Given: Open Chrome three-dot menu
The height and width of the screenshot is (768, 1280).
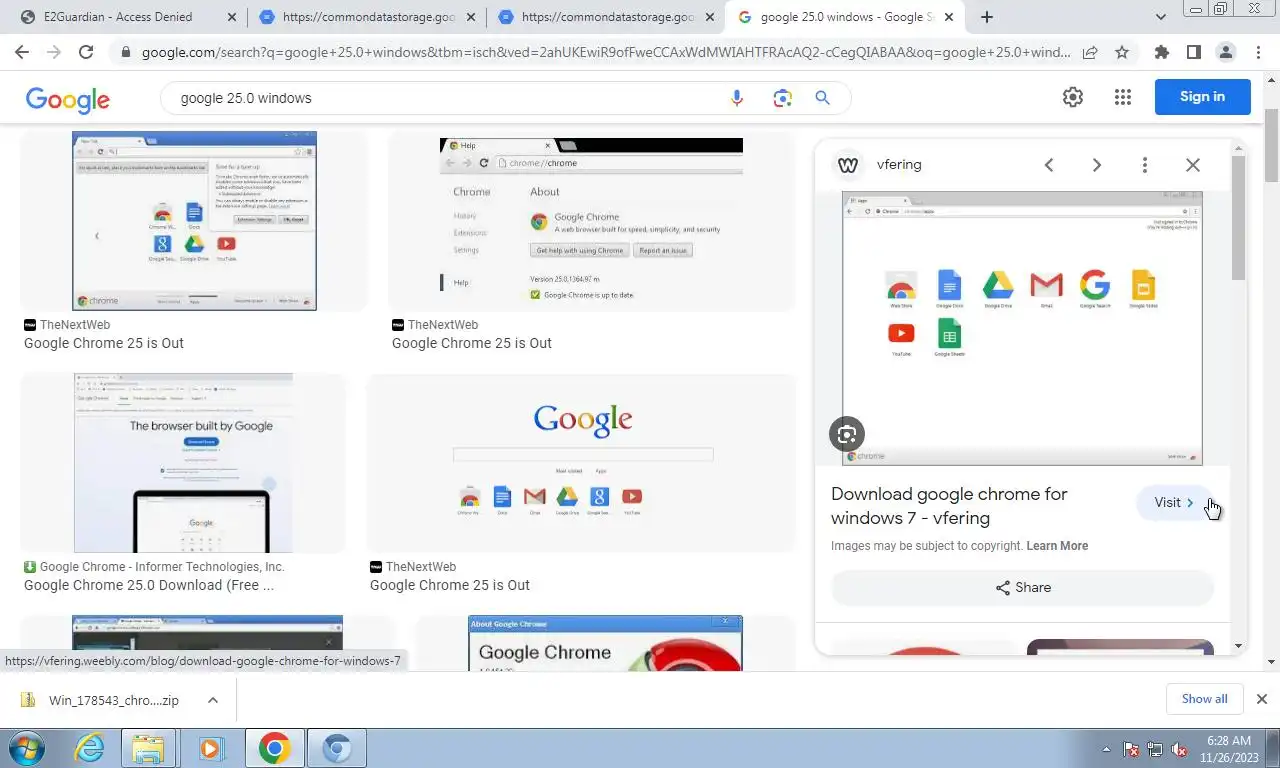Looking at the screenshot, I should pyautogui.click(x=1257, y=53).
